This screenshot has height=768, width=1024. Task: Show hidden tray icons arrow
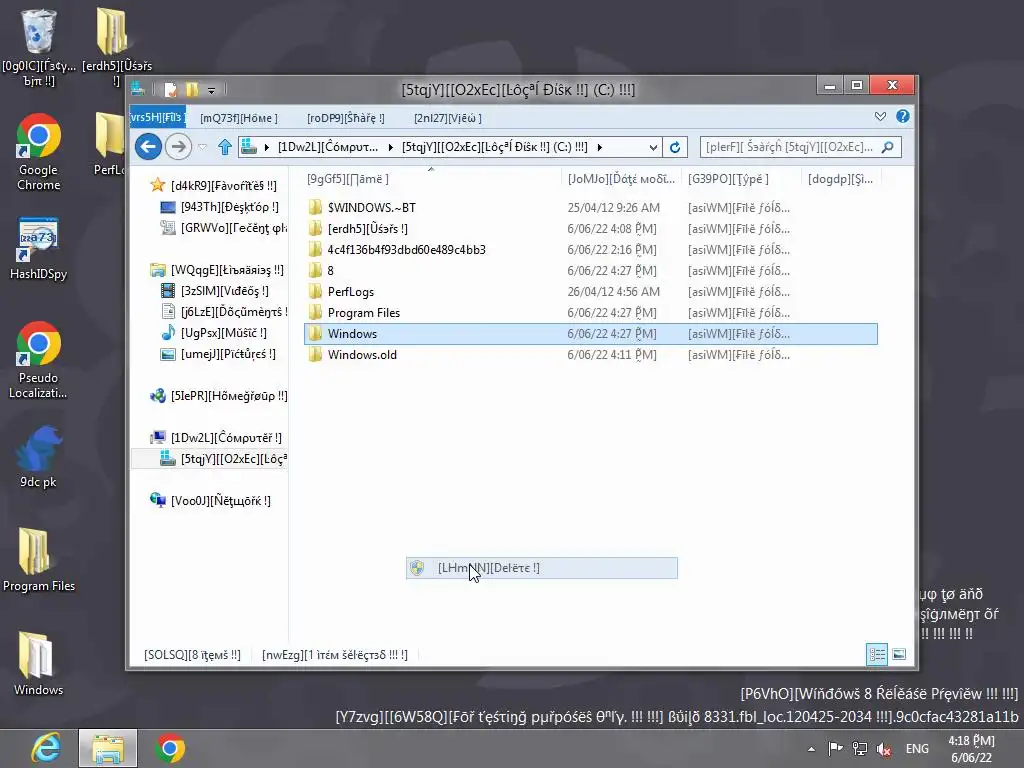[x=811, y=750]
